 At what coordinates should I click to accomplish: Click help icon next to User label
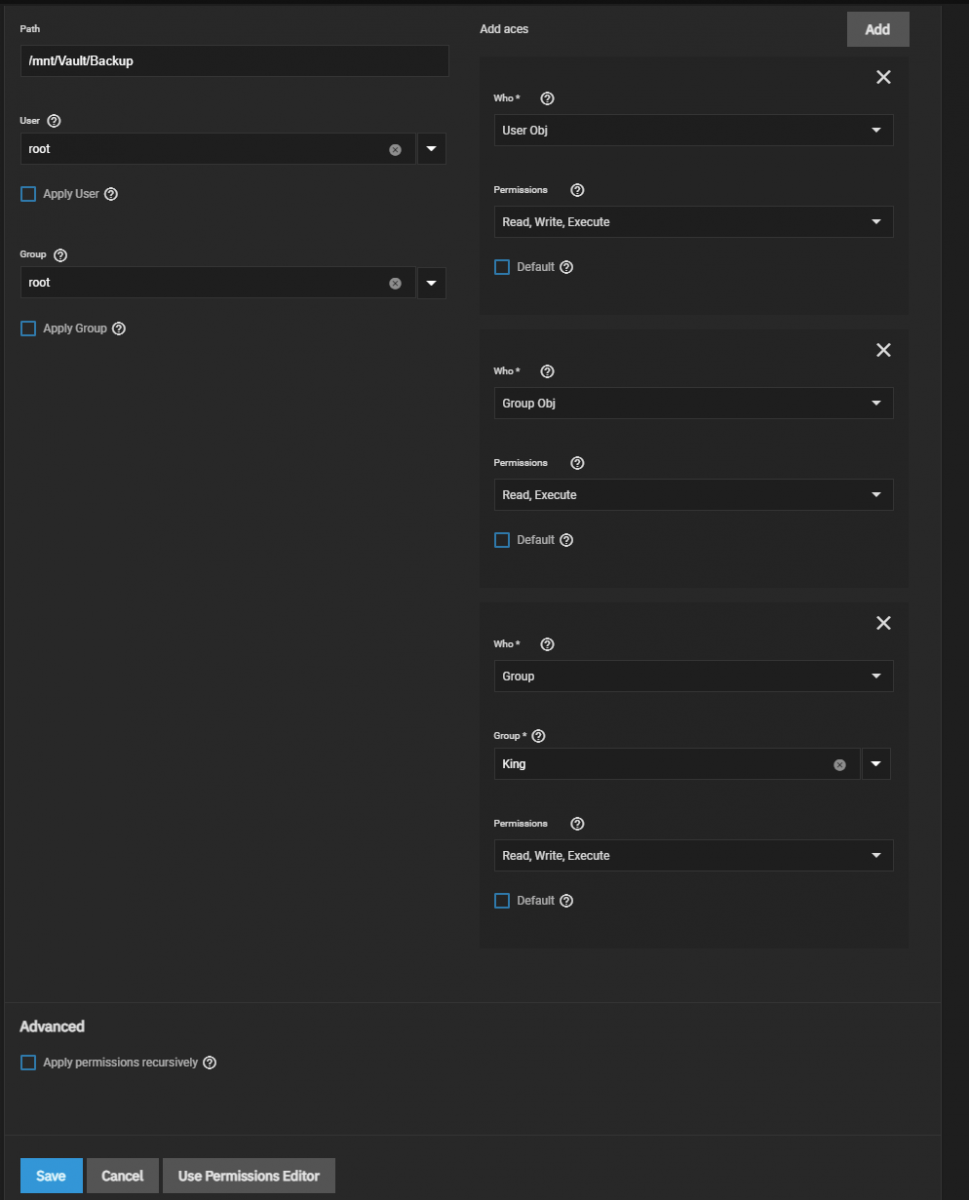[54, 121]
